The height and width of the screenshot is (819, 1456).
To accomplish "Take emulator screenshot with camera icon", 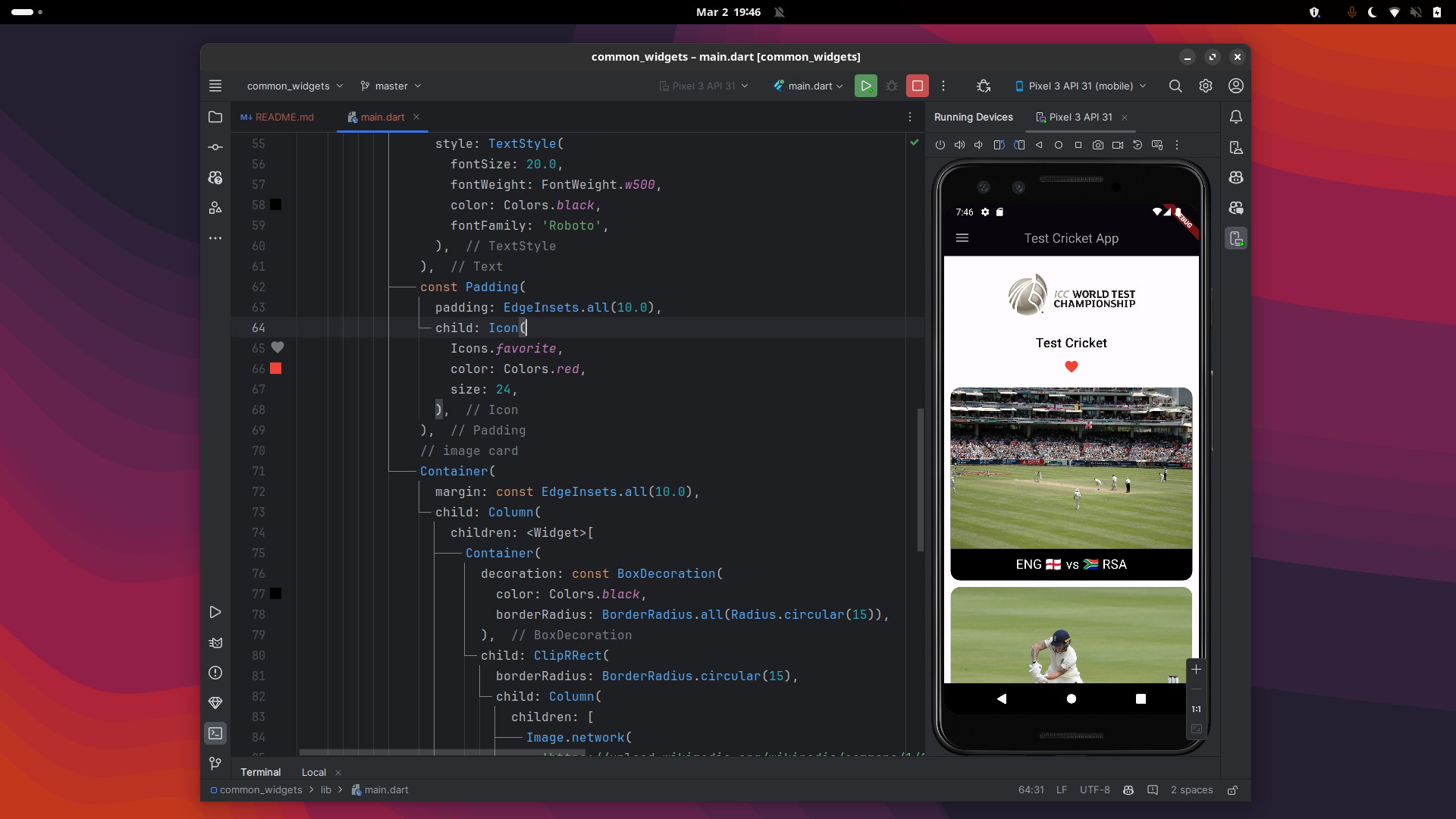I will coord(1097,145).
